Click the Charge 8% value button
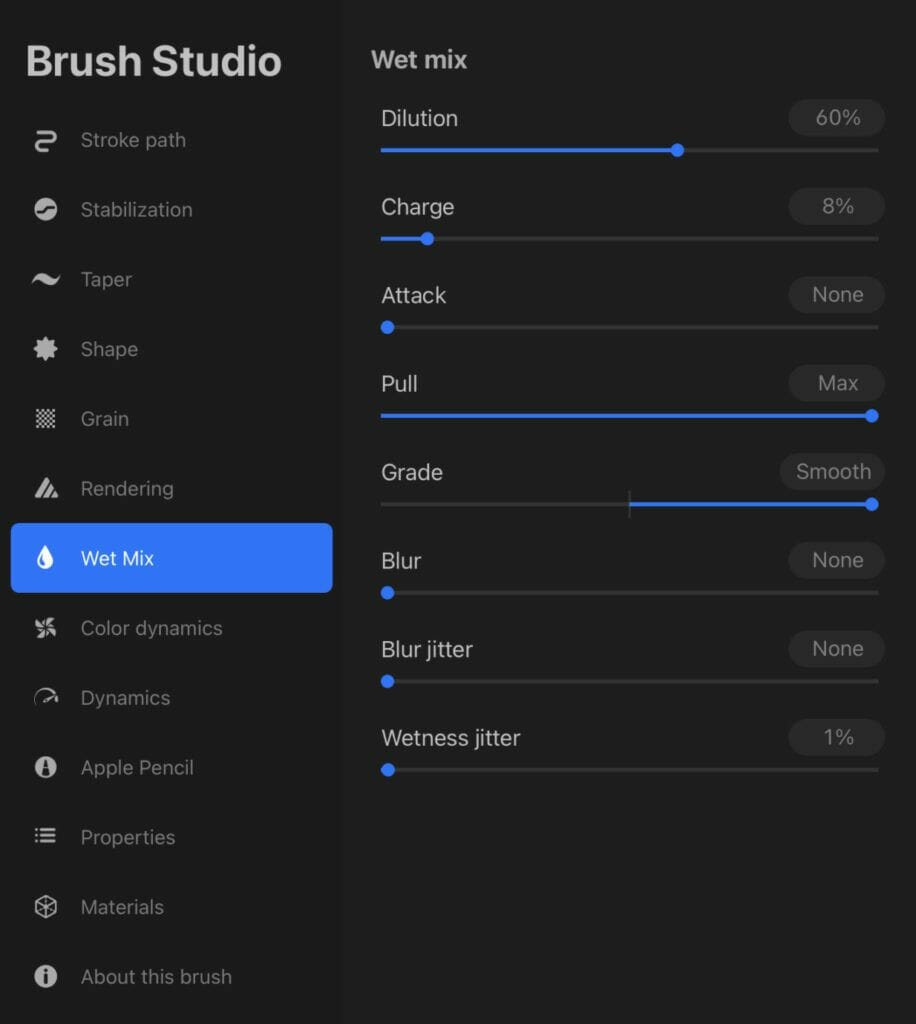Viewport: 916px width, 1024px height. tap(837, 206)
